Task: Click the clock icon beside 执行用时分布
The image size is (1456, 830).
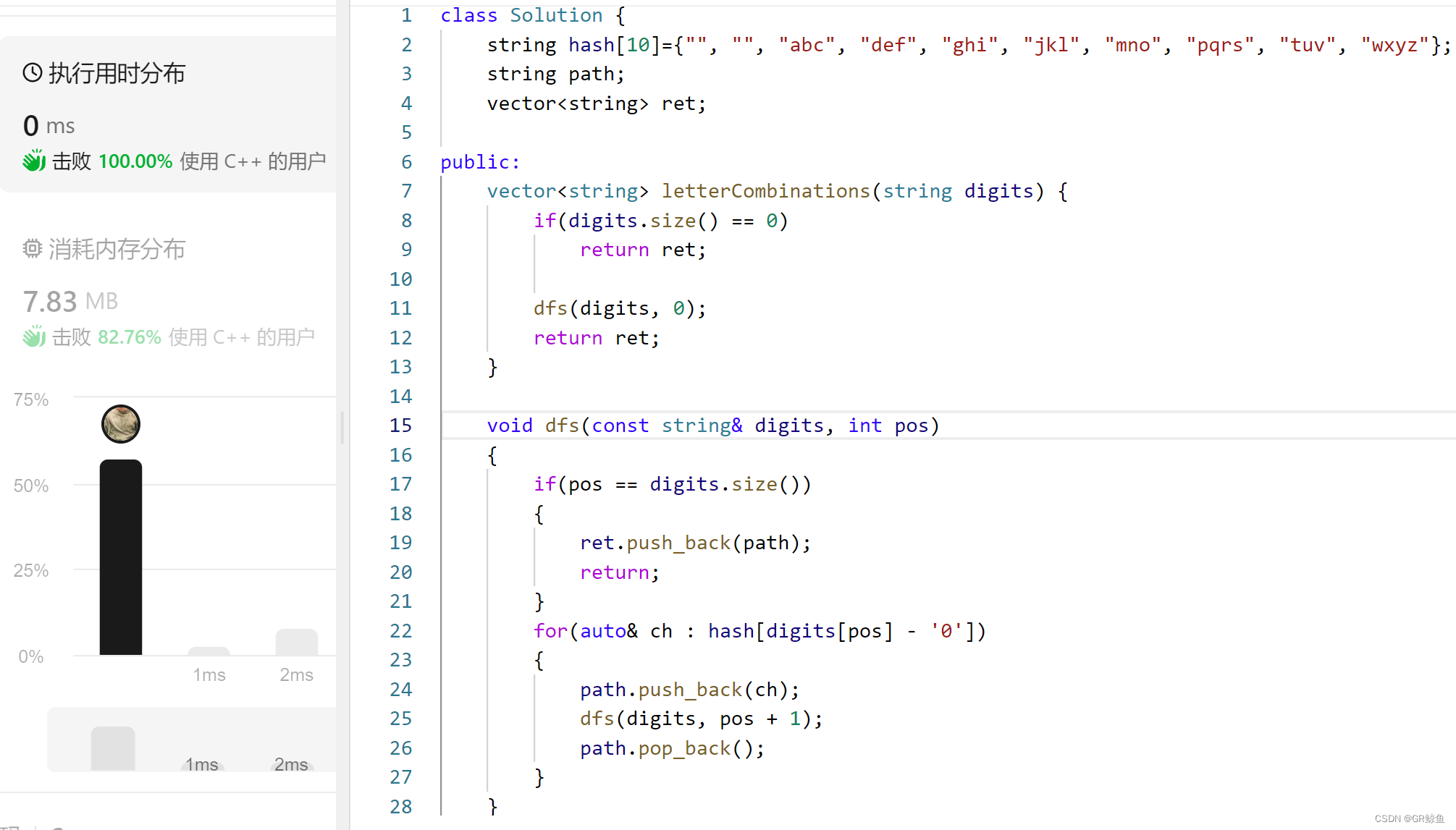Action: (x=32, y=72)
